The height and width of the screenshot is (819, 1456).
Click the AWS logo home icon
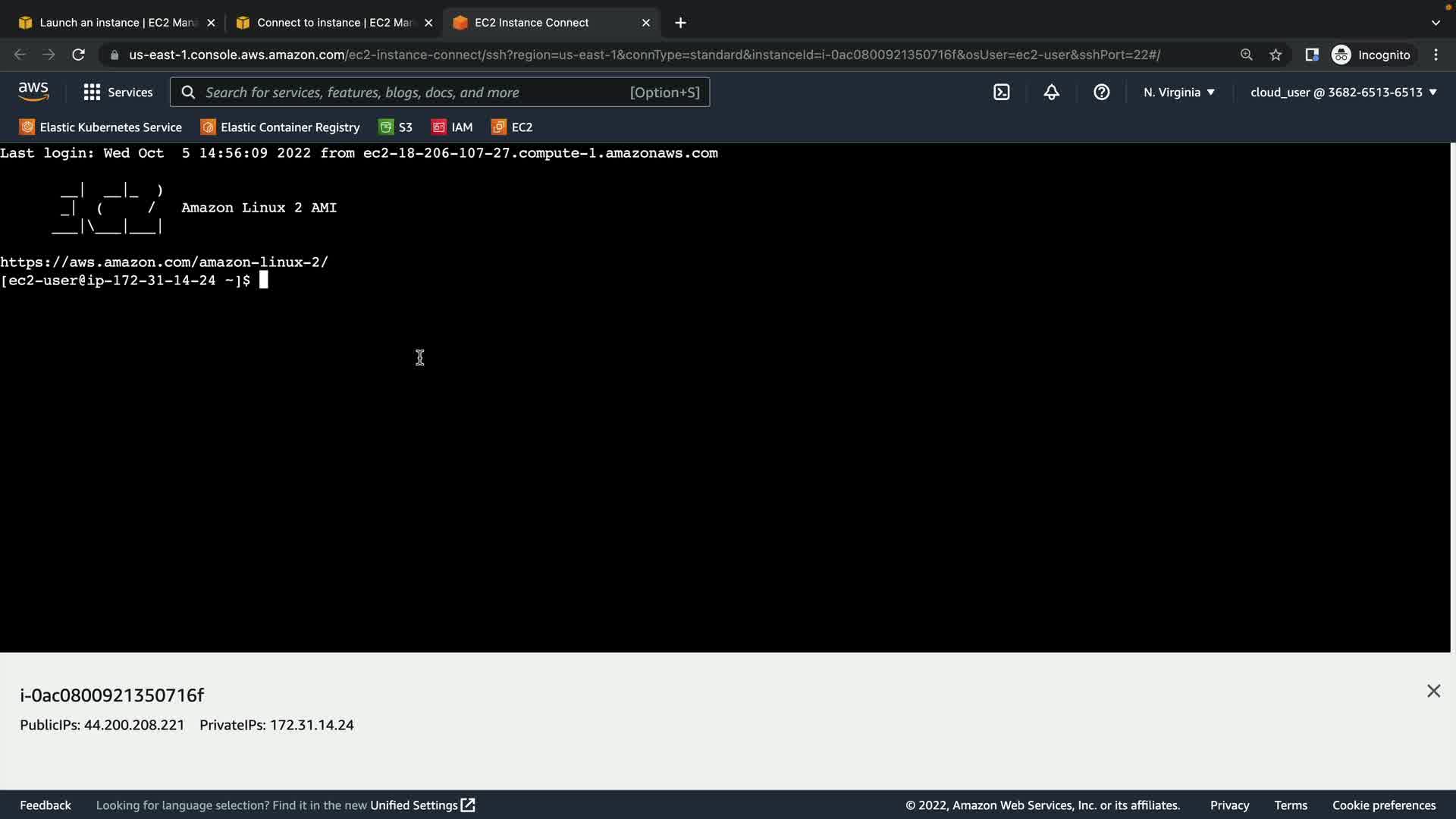[33, 92]
